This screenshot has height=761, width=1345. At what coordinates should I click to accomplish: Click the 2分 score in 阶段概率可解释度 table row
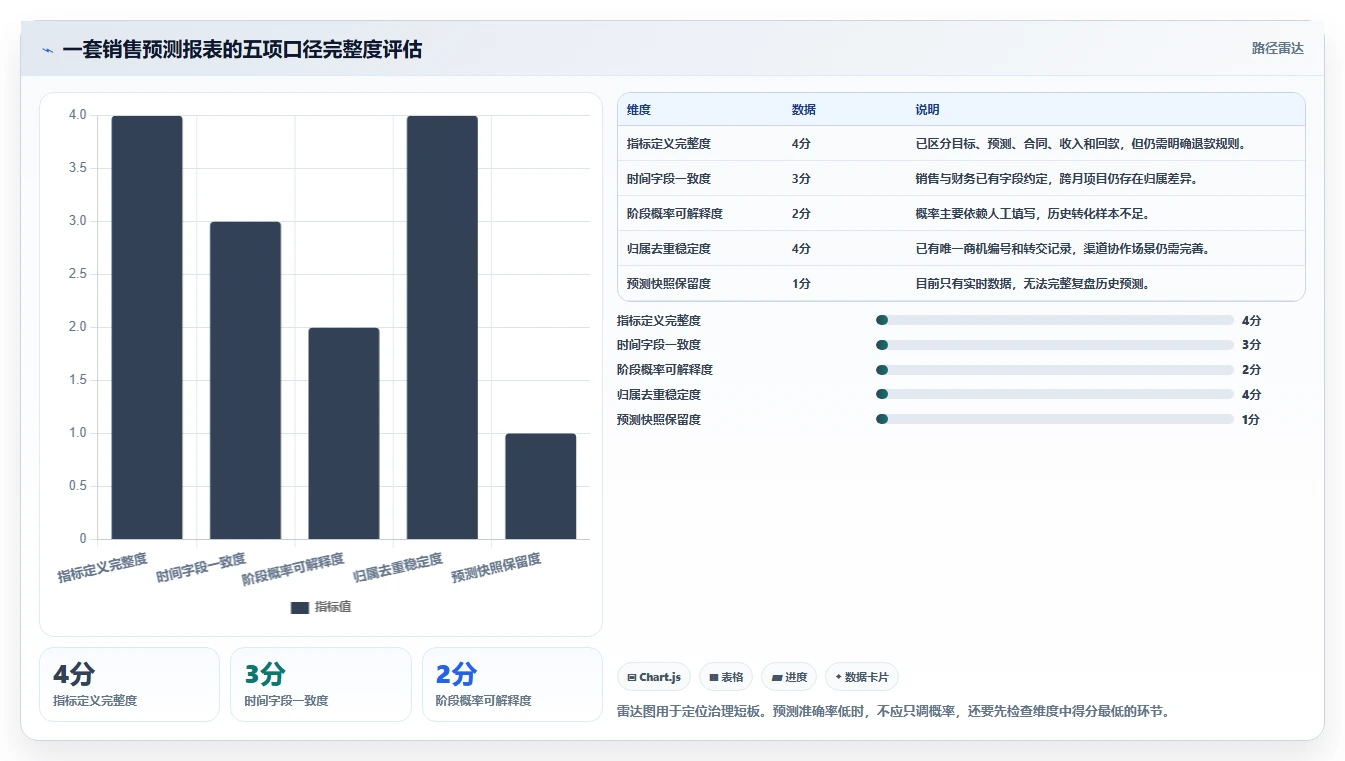[801, 214]
